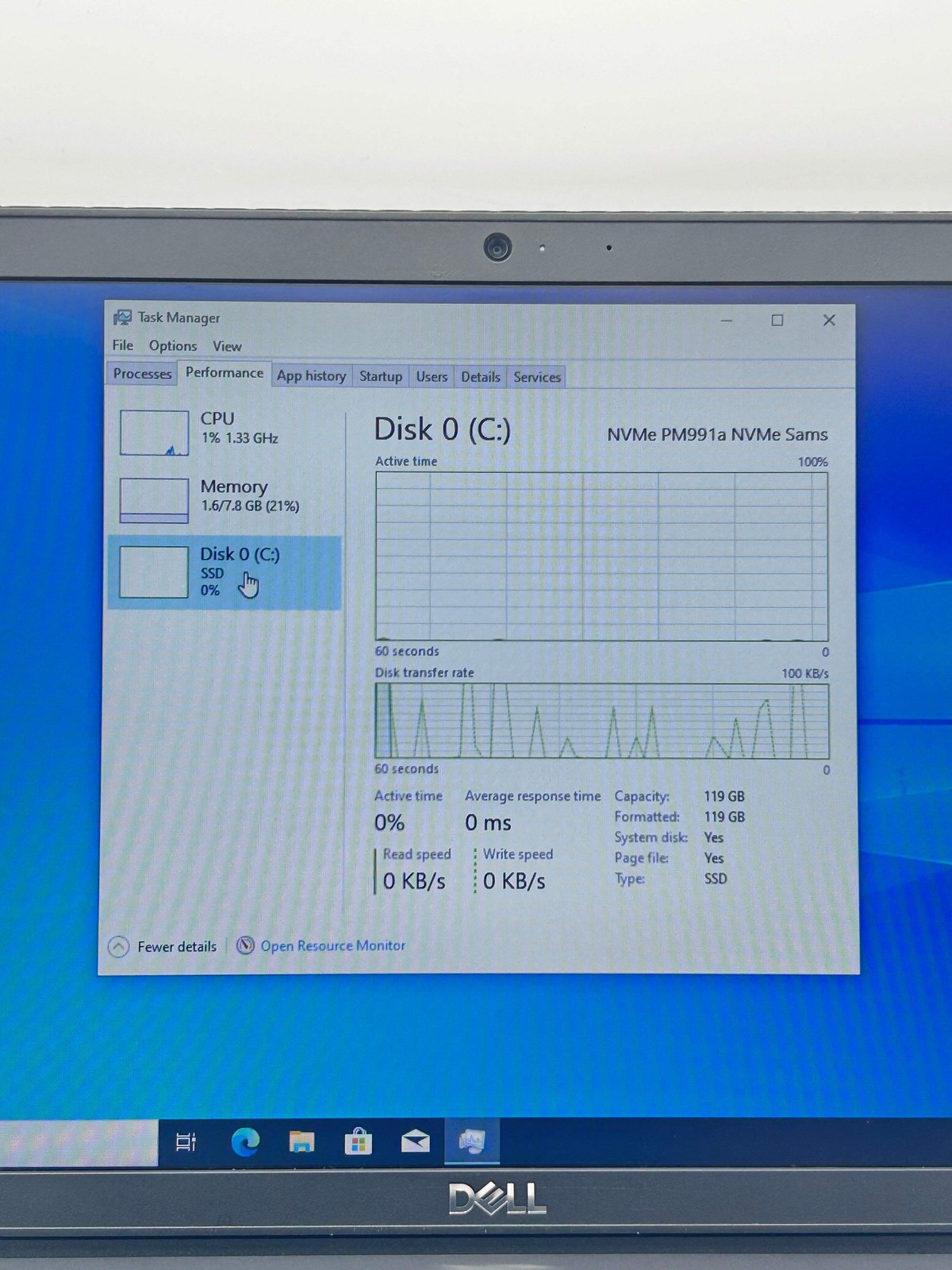Switch to the Details tab
952x1270 pixels.
[x=481, y=377]
